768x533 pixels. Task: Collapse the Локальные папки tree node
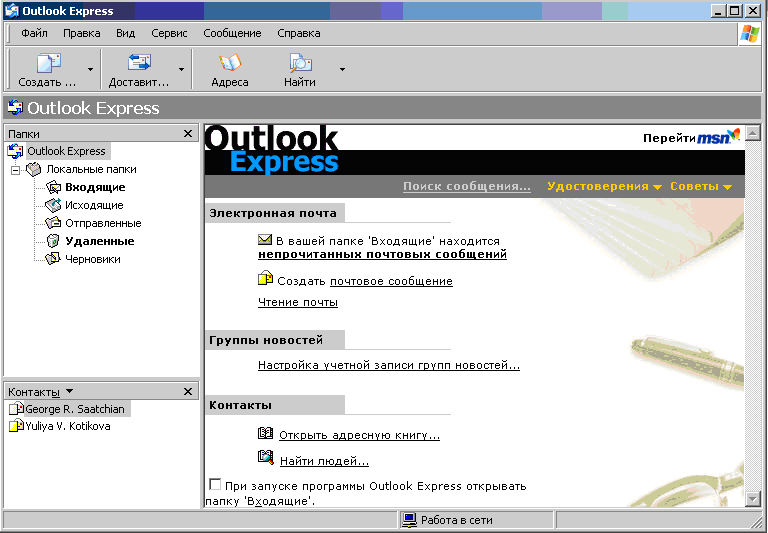(x=16, y=170)
